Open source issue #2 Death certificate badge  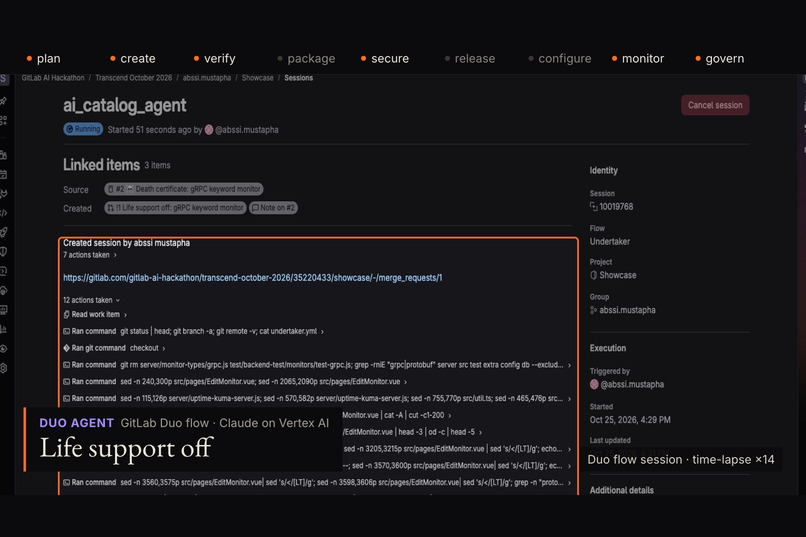point(184,189)
